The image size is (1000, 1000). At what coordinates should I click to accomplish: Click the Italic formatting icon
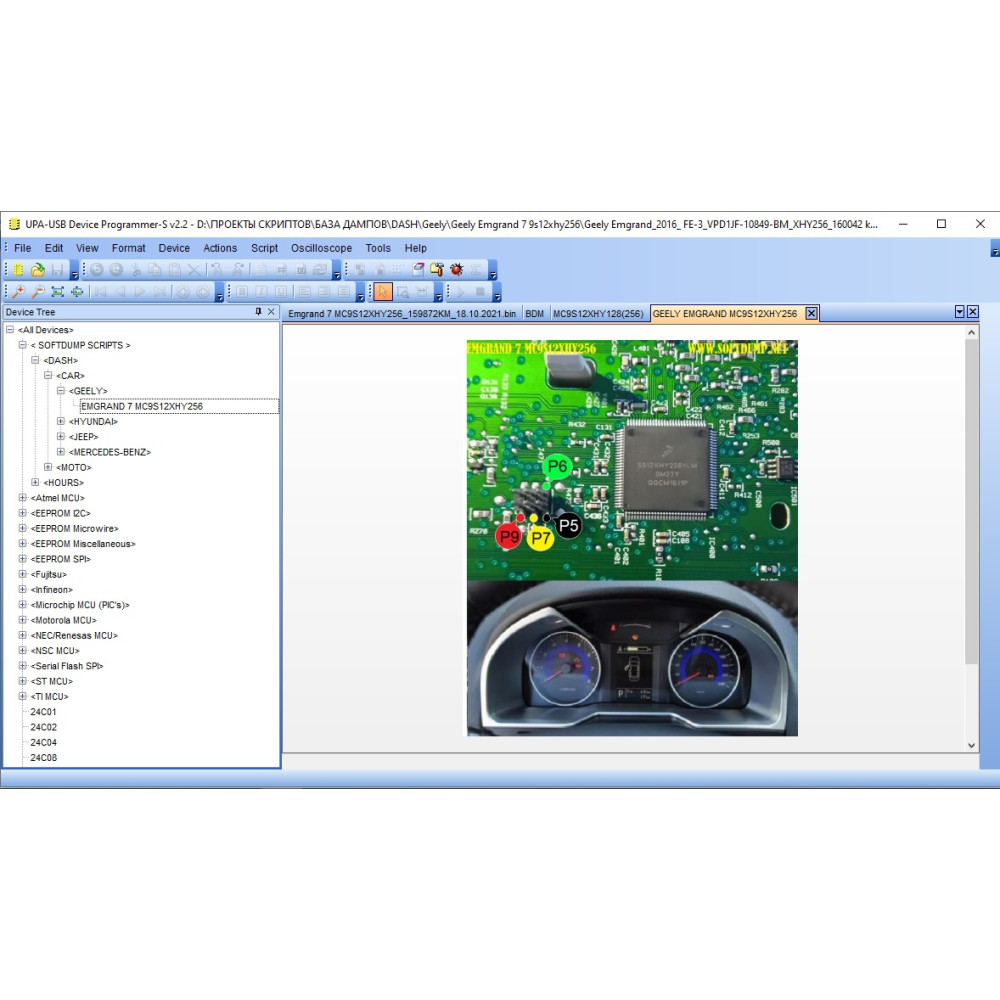click(x=261, y=292)
